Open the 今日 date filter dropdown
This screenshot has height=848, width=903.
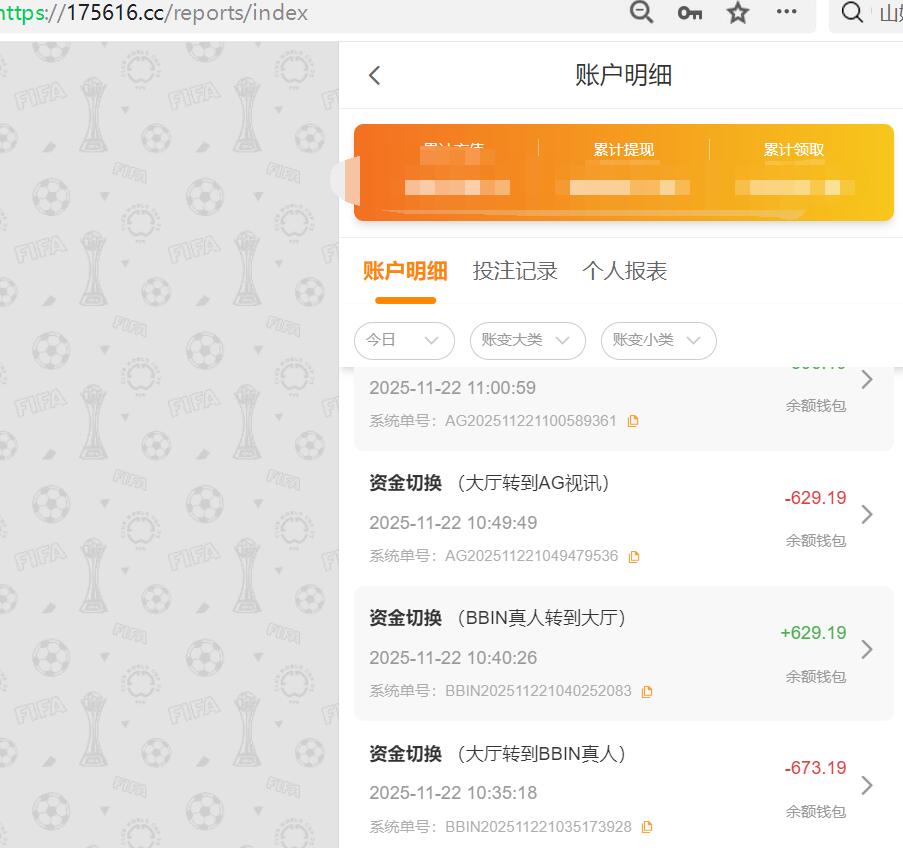click(x=404, y=341)
